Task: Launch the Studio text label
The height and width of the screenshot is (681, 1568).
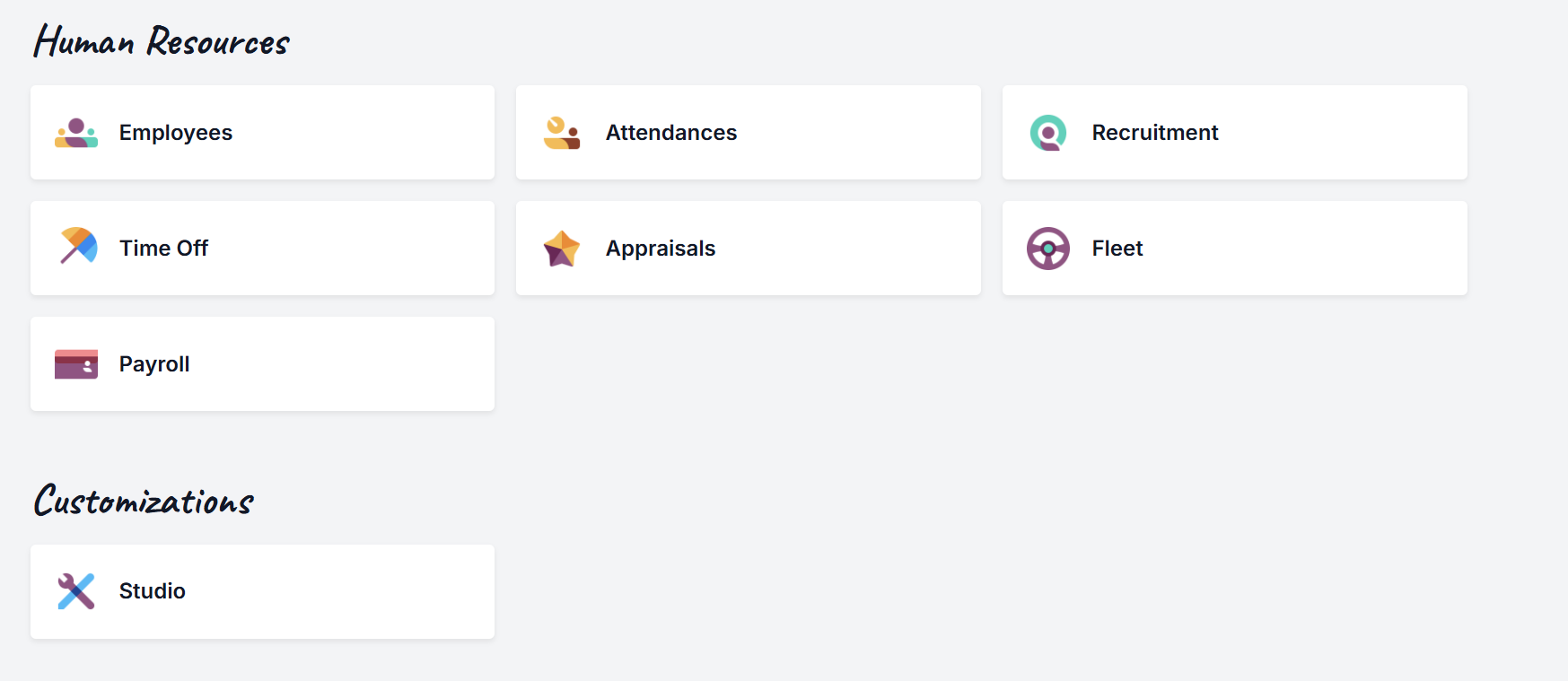Action: point(153,591)
